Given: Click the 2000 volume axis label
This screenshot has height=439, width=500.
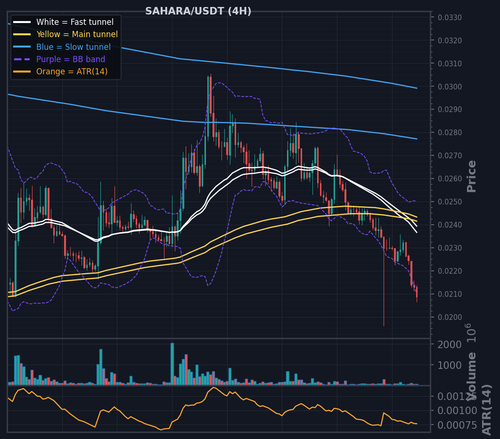Looking at the screenshot, I should [449, 345].
